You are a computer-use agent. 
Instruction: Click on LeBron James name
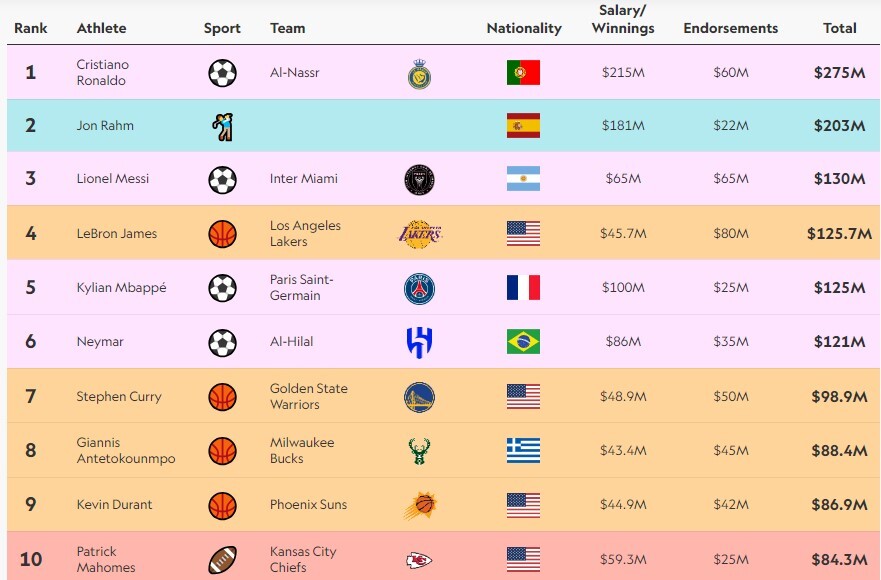(117, 234)
